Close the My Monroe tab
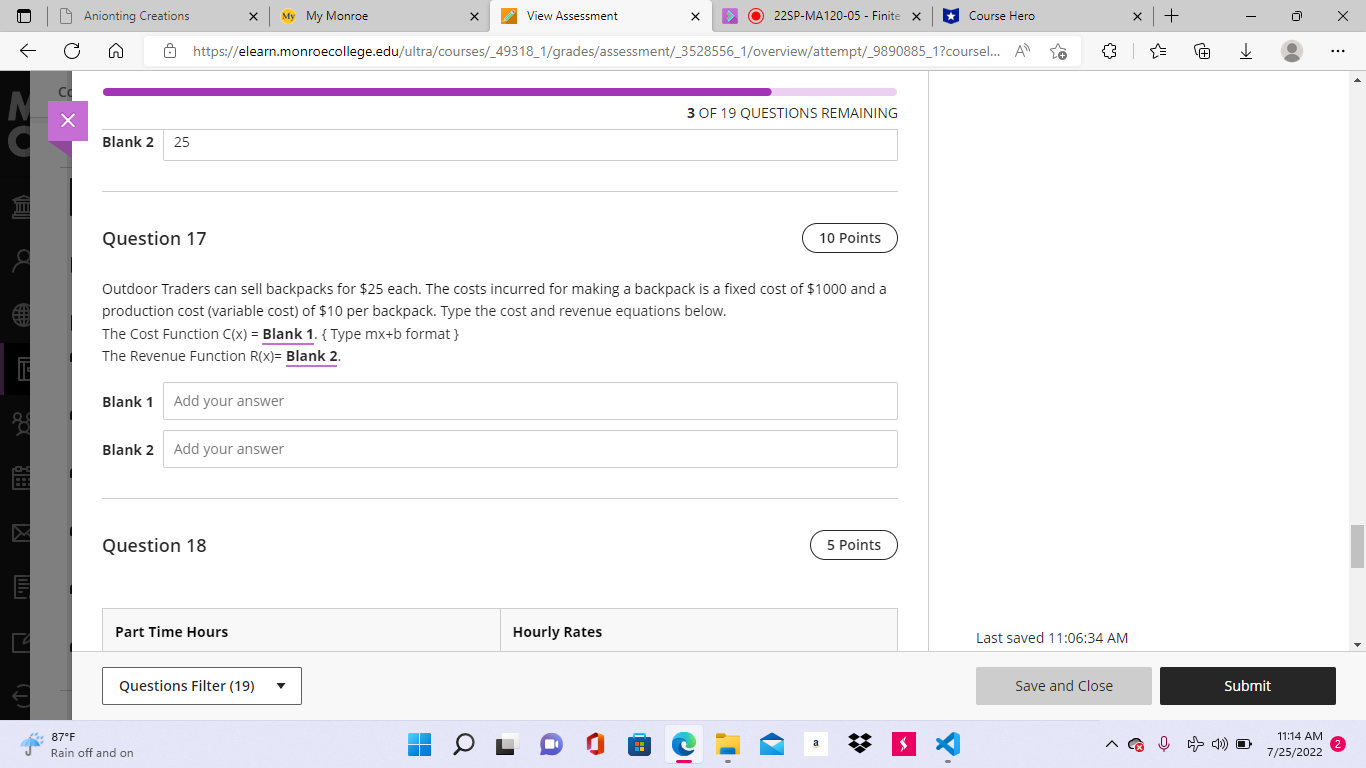Image resolution: width=1366 pixels, height=768 pixels. [x=474, y=16]
